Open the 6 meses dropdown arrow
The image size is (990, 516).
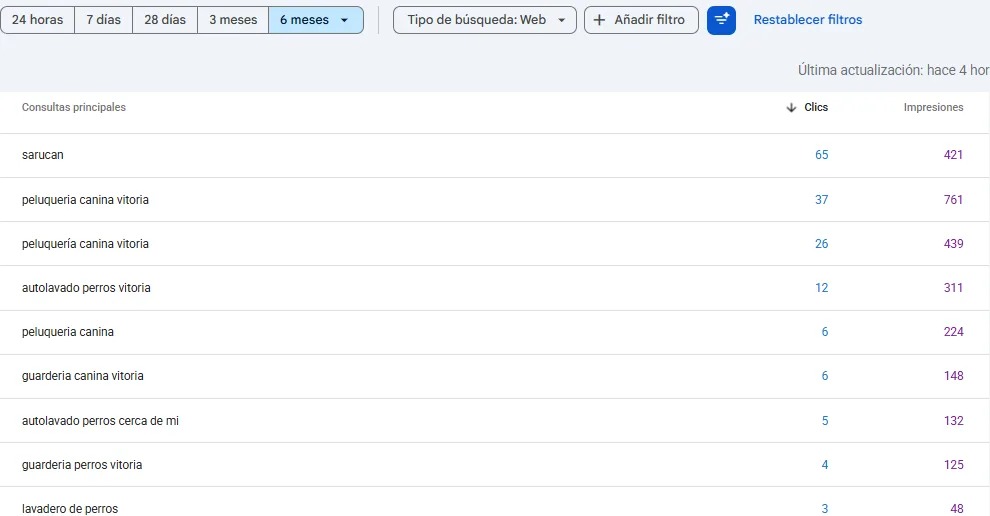click(345, 20)
